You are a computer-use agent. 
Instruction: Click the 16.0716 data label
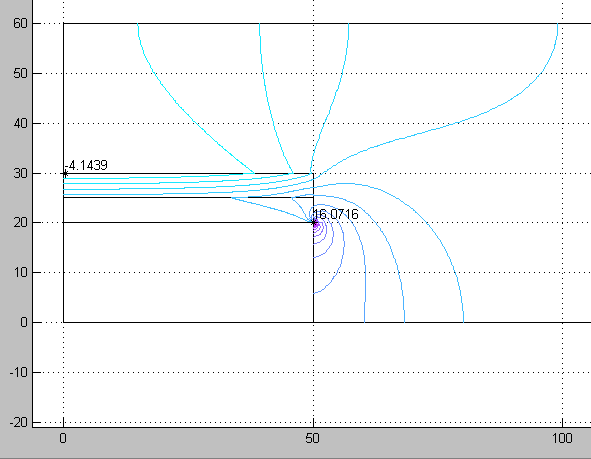(x=336, y=214)
